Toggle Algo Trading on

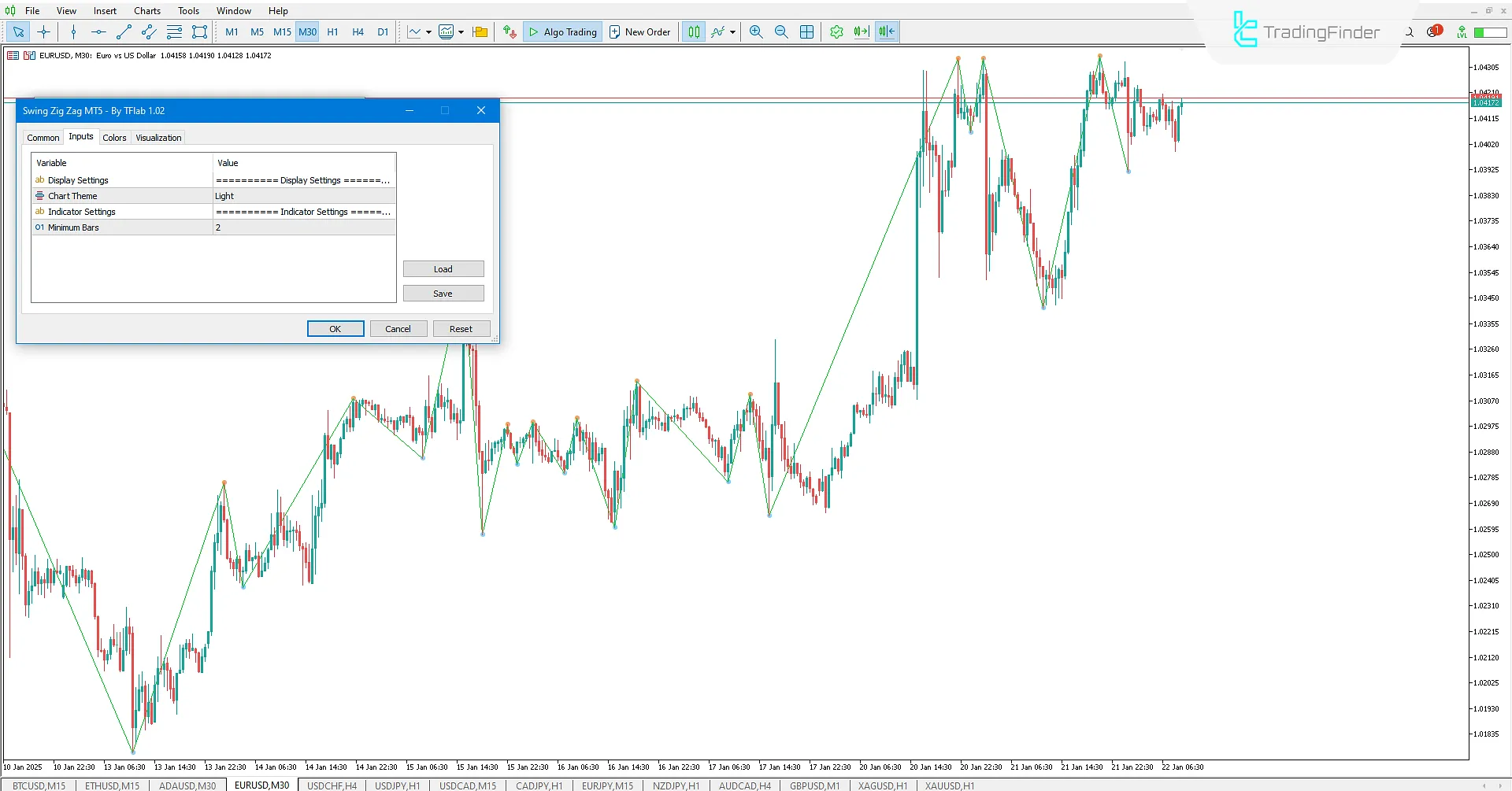tap(561, 31)
